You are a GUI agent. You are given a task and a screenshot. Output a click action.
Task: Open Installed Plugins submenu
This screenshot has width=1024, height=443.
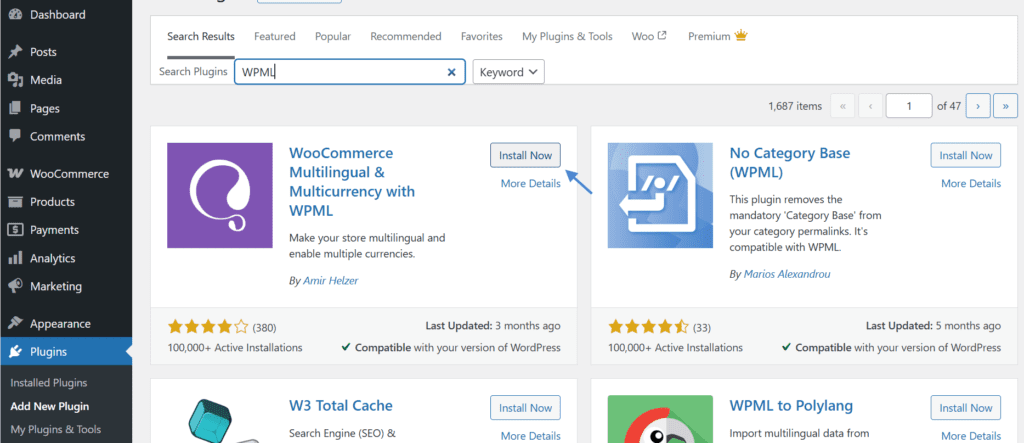[49, 383]
